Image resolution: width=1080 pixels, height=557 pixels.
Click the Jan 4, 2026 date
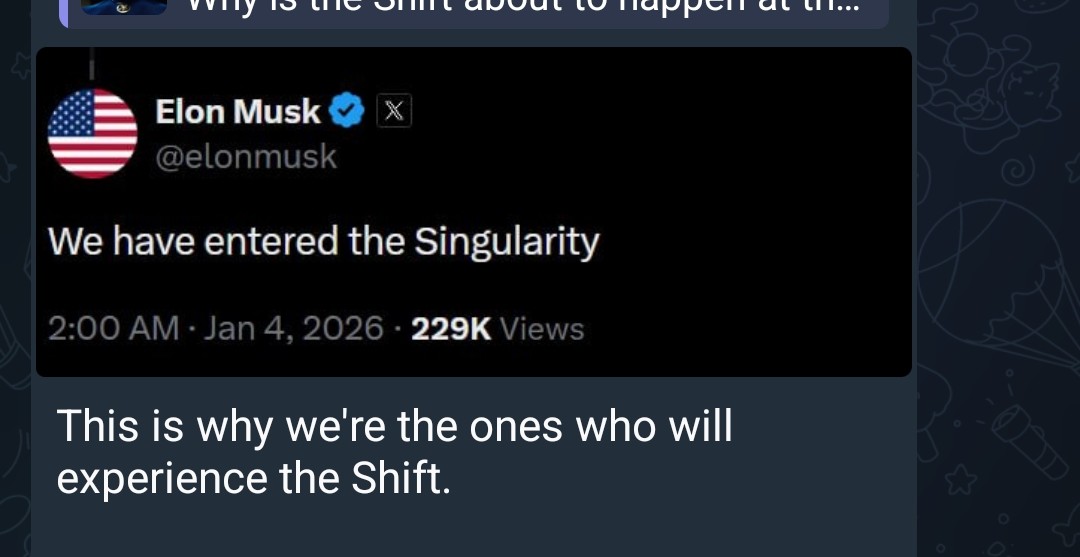tap(293, 327)
